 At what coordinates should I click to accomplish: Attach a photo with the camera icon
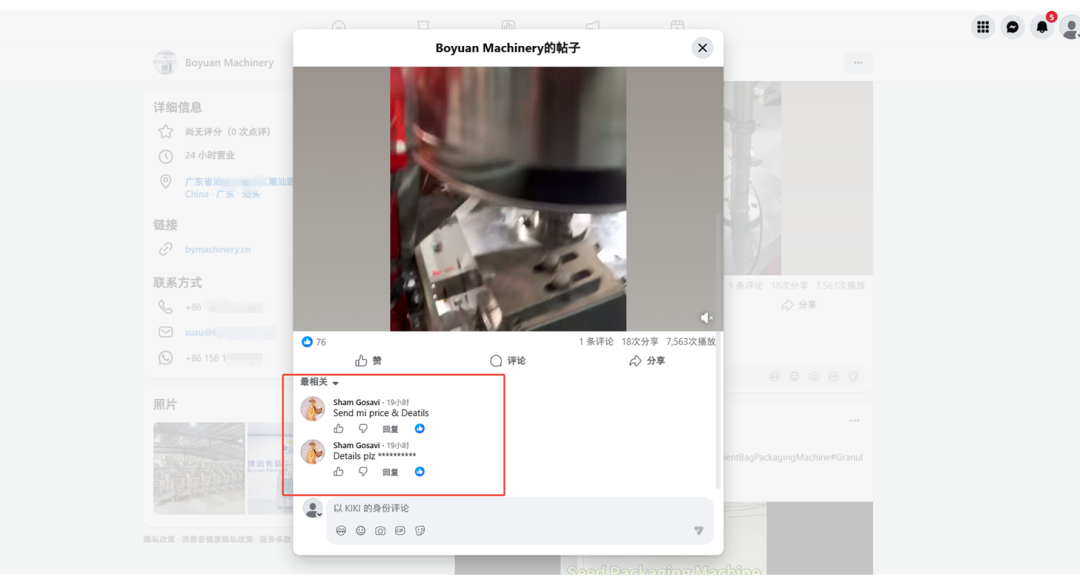coord(380,531)
